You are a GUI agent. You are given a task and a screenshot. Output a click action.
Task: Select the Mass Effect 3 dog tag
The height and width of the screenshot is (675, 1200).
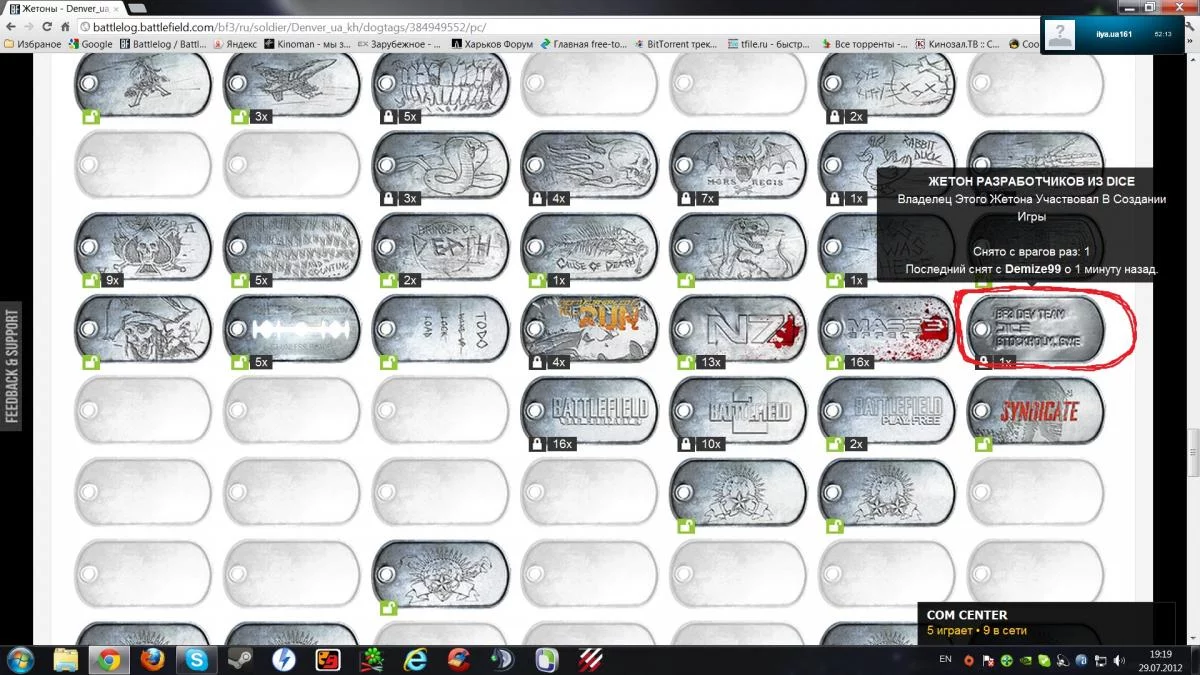[887, 328]
